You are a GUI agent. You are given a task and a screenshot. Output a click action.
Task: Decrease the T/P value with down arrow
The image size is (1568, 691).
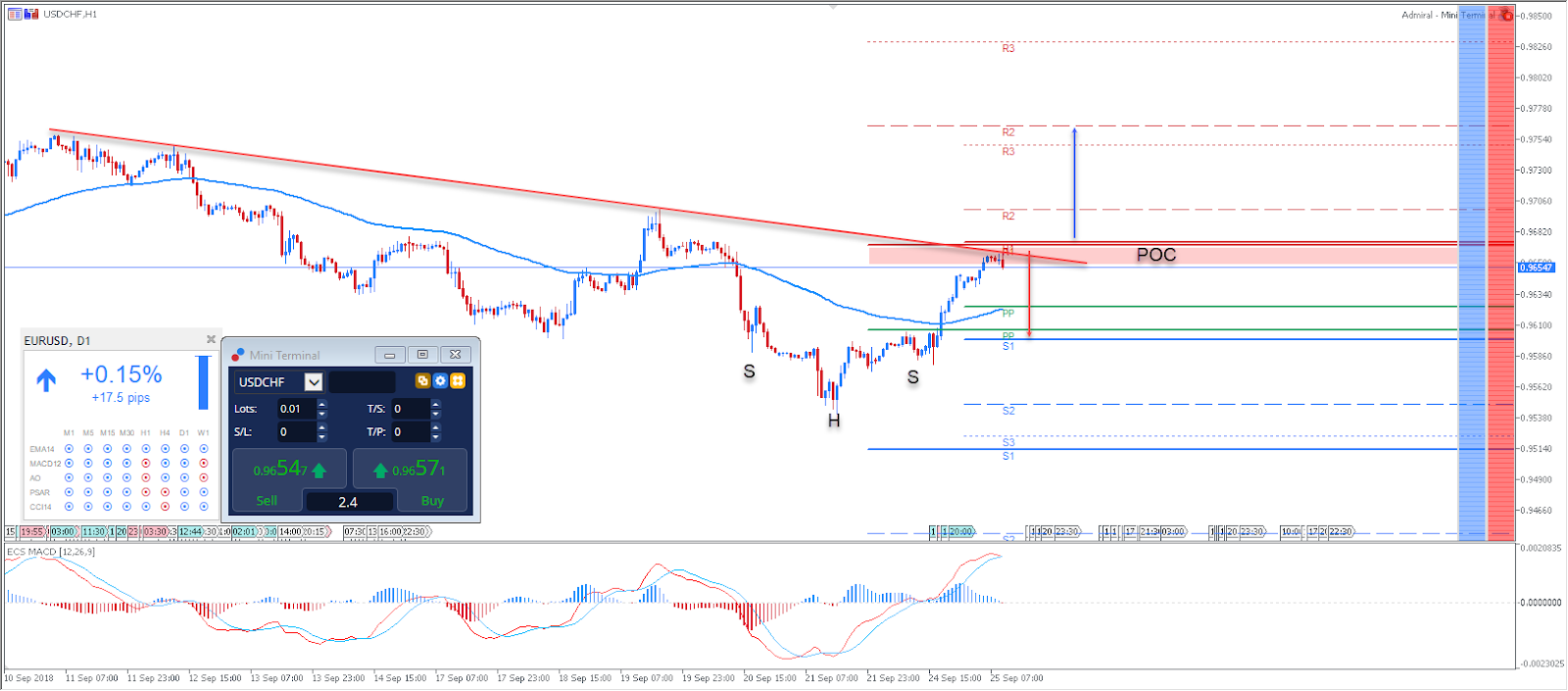pos(436,437)
